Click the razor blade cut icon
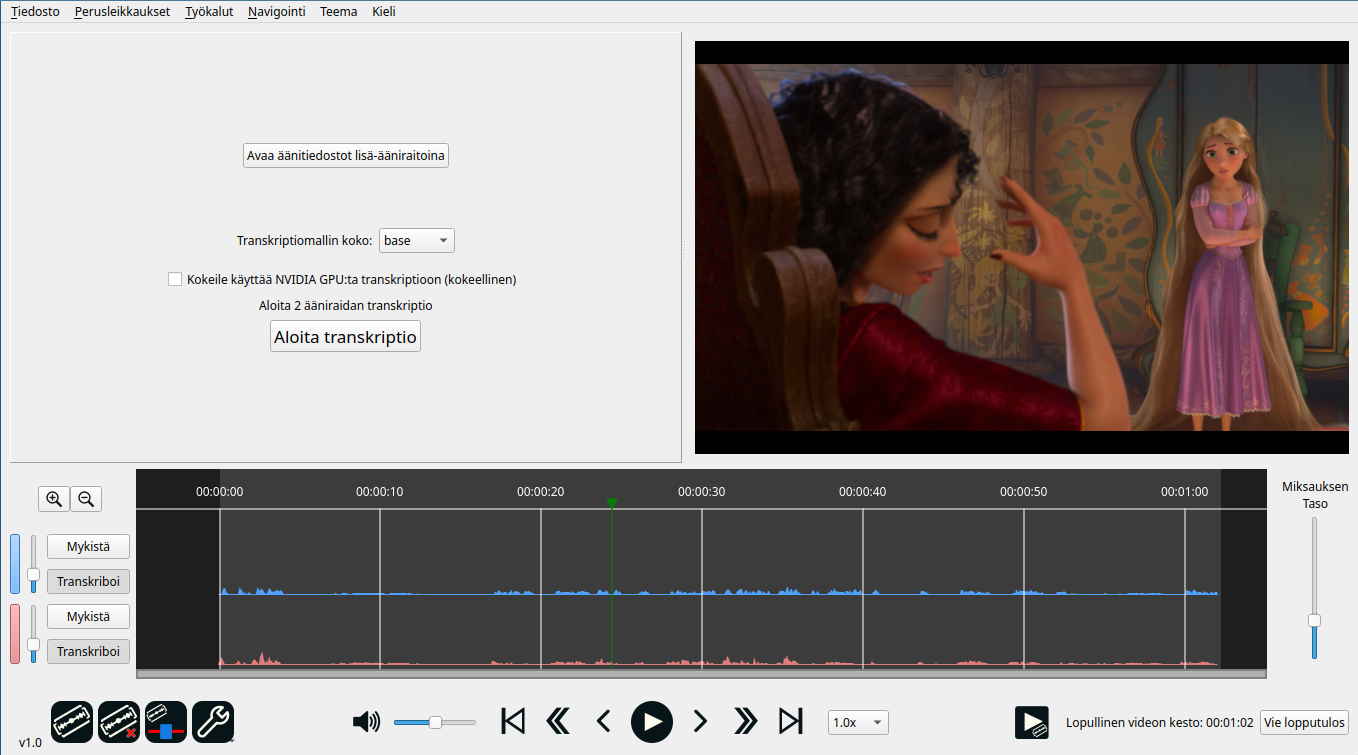The height and width of the screenshot is (755, 1358). (x=71, y=720)
